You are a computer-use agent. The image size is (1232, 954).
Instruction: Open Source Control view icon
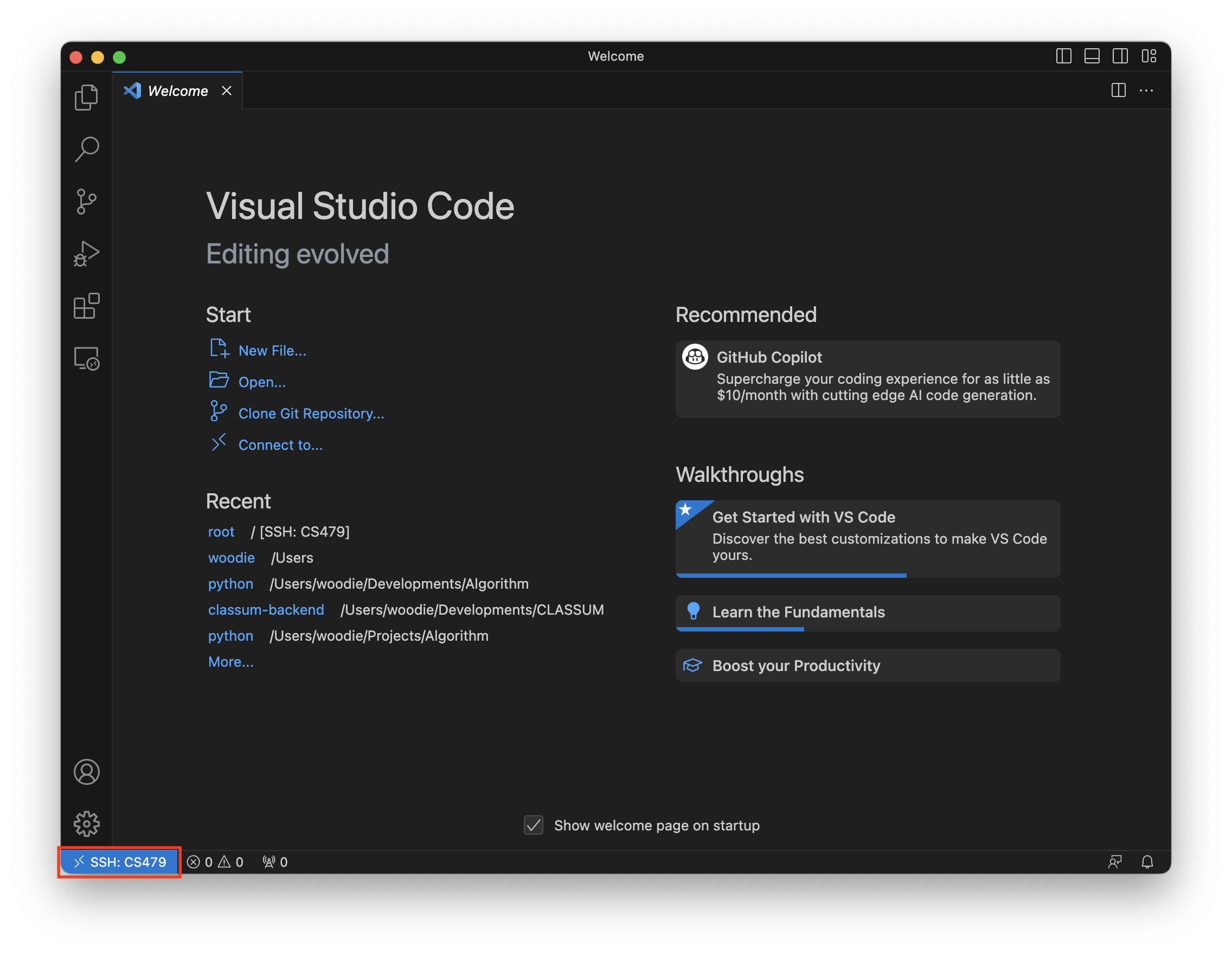click(x=86, y=202)
